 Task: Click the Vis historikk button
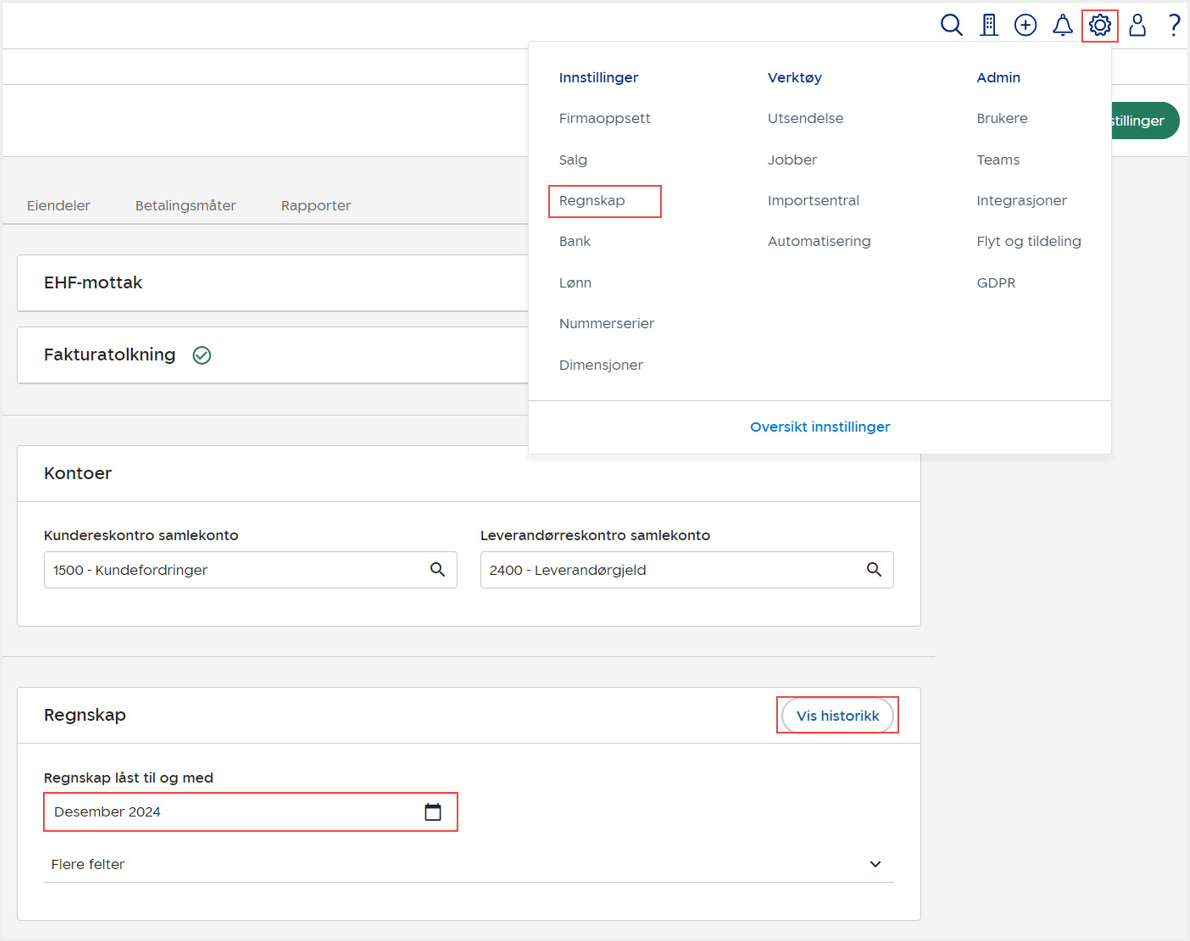[837, 716]
